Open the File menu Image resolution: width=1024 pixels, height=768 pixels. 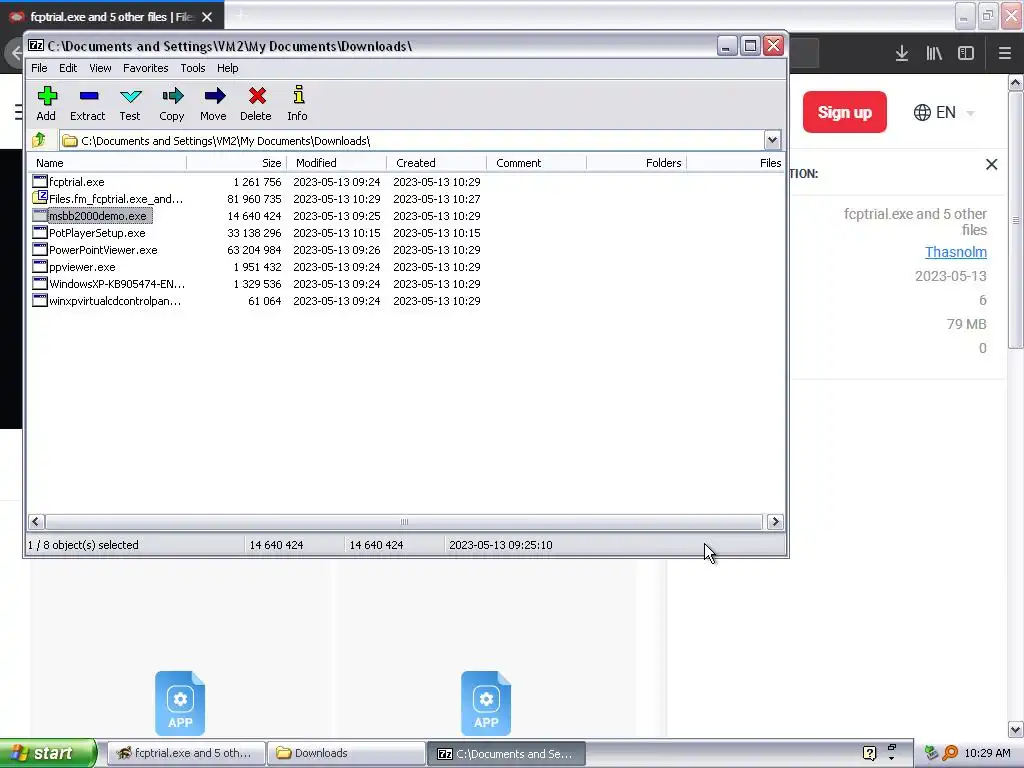[39, 68]
